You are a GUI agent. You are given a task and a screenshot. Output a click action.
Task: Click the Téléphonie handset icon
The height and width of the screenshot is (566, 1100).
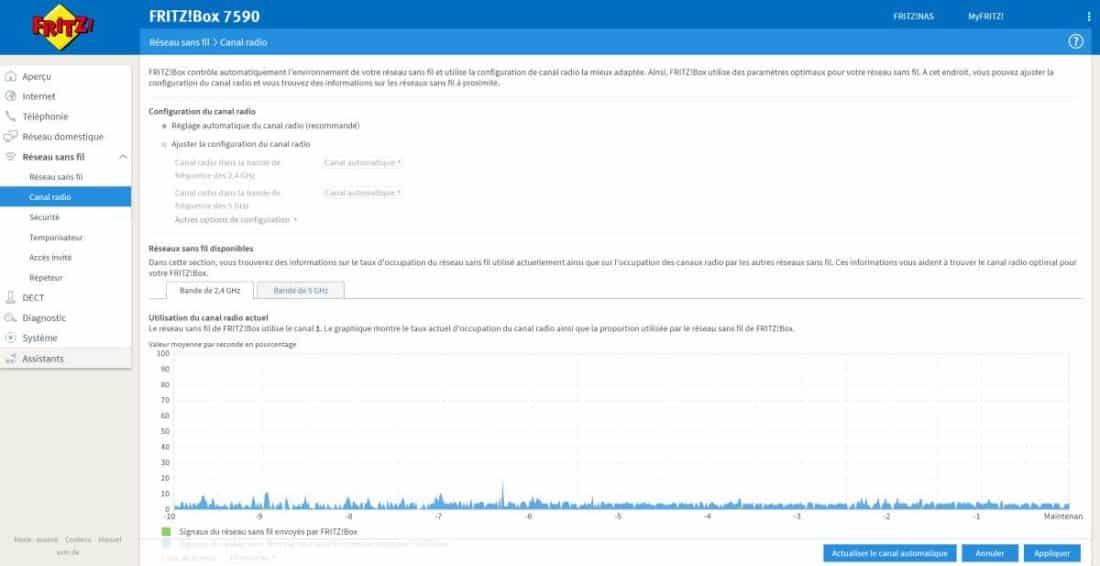click(11, 116)
